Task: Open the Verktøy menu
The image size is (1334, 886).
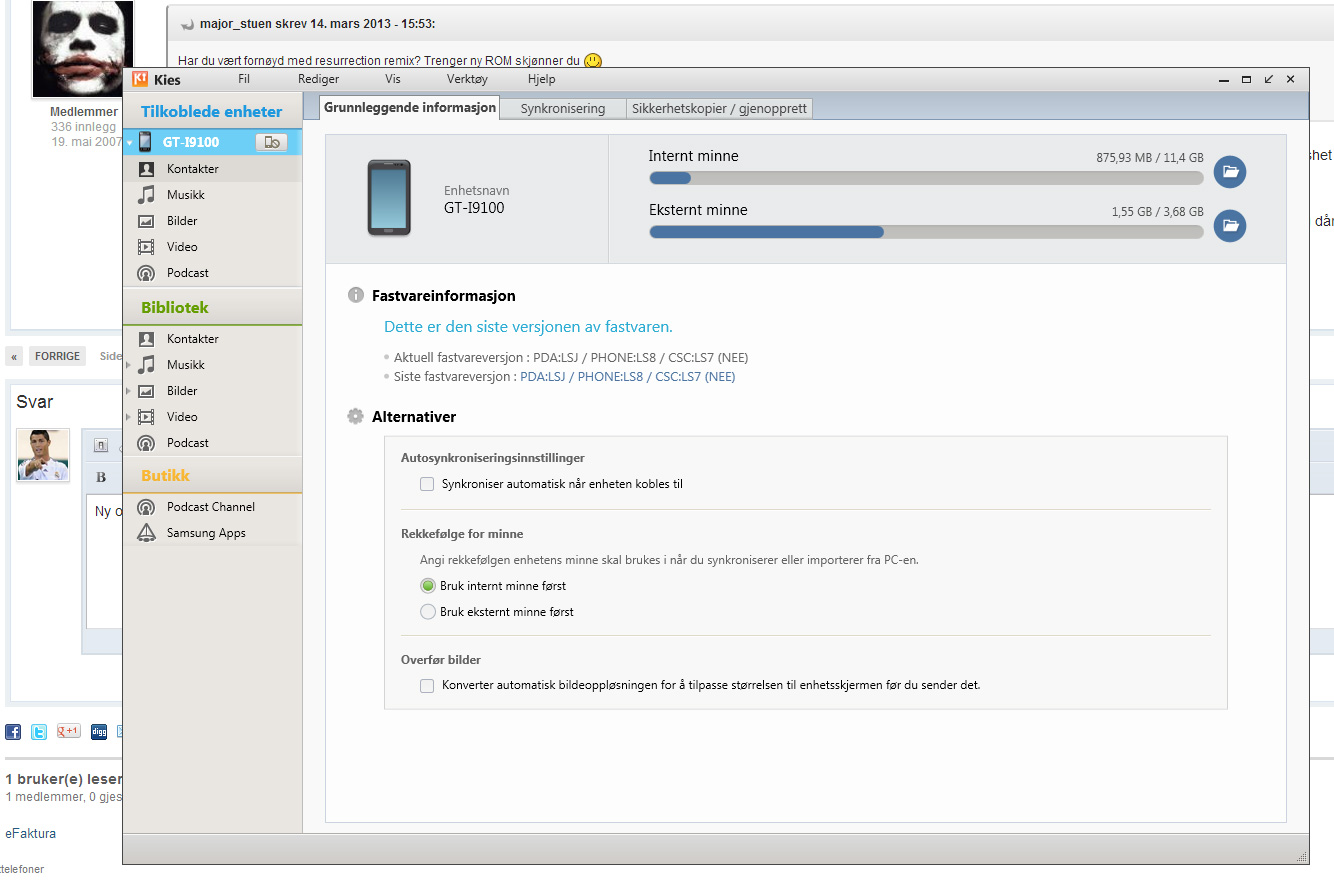Action: point(468,79)
